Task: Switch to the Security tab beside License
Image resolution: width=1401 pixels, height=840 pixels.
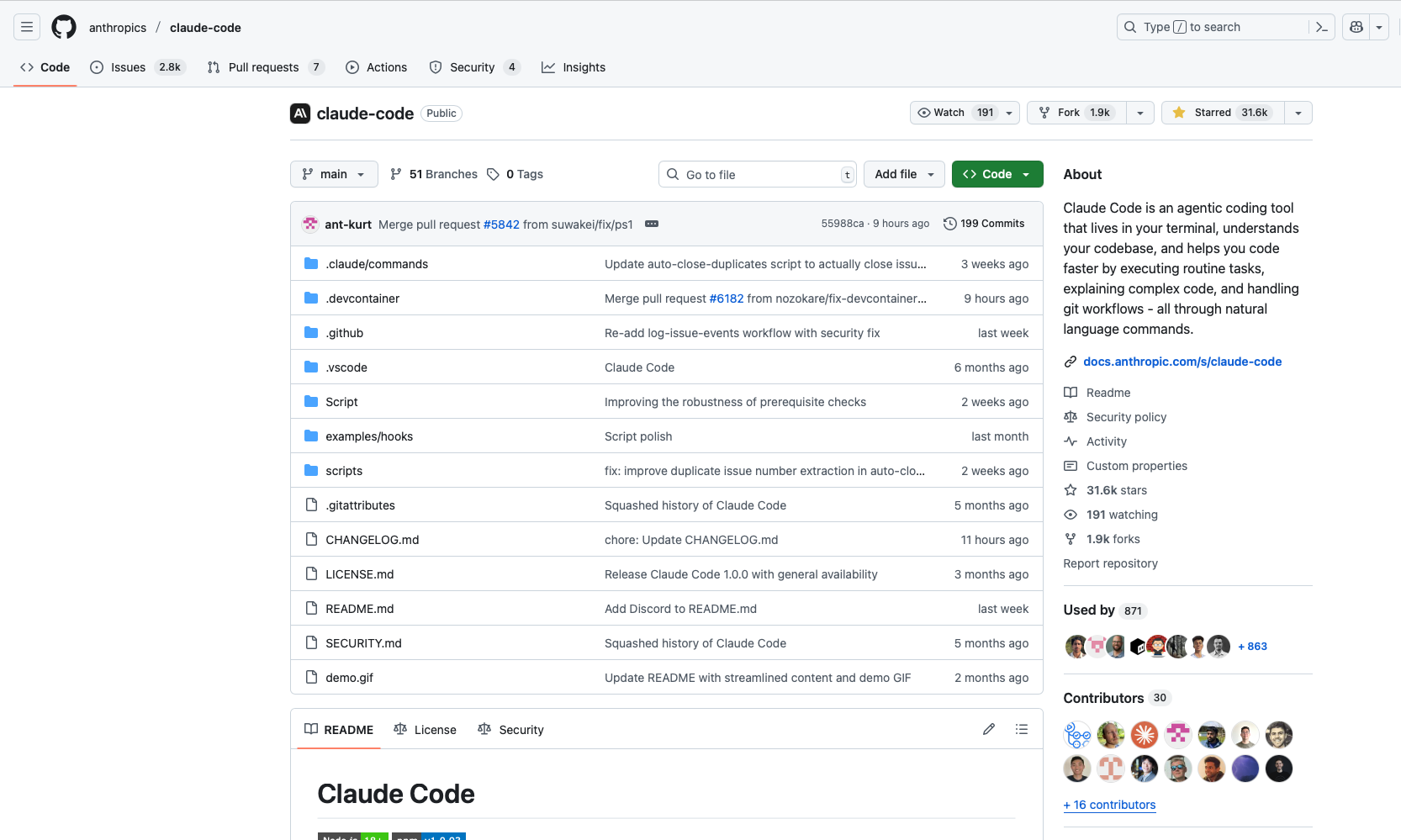Action: tap(510, 730)
